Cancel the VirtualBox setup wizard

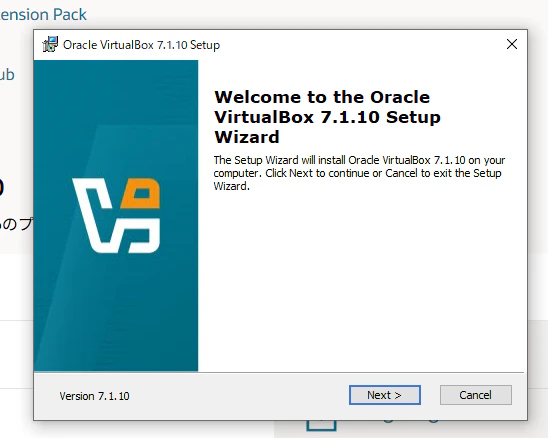[x=476, y=395]
